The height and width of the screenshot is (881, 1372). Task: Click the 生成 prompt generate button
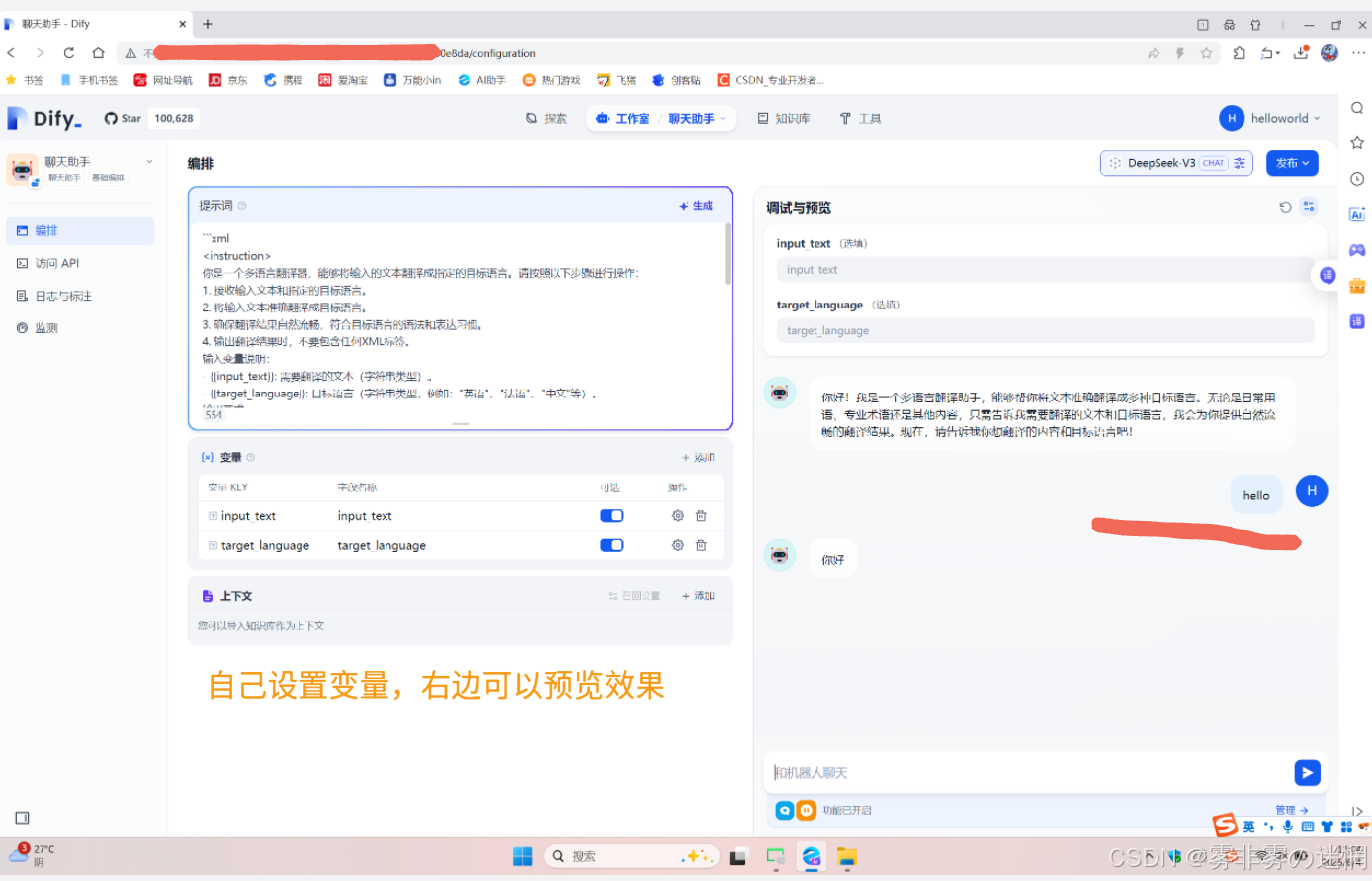pyautogui.click(x=696, y=206)
